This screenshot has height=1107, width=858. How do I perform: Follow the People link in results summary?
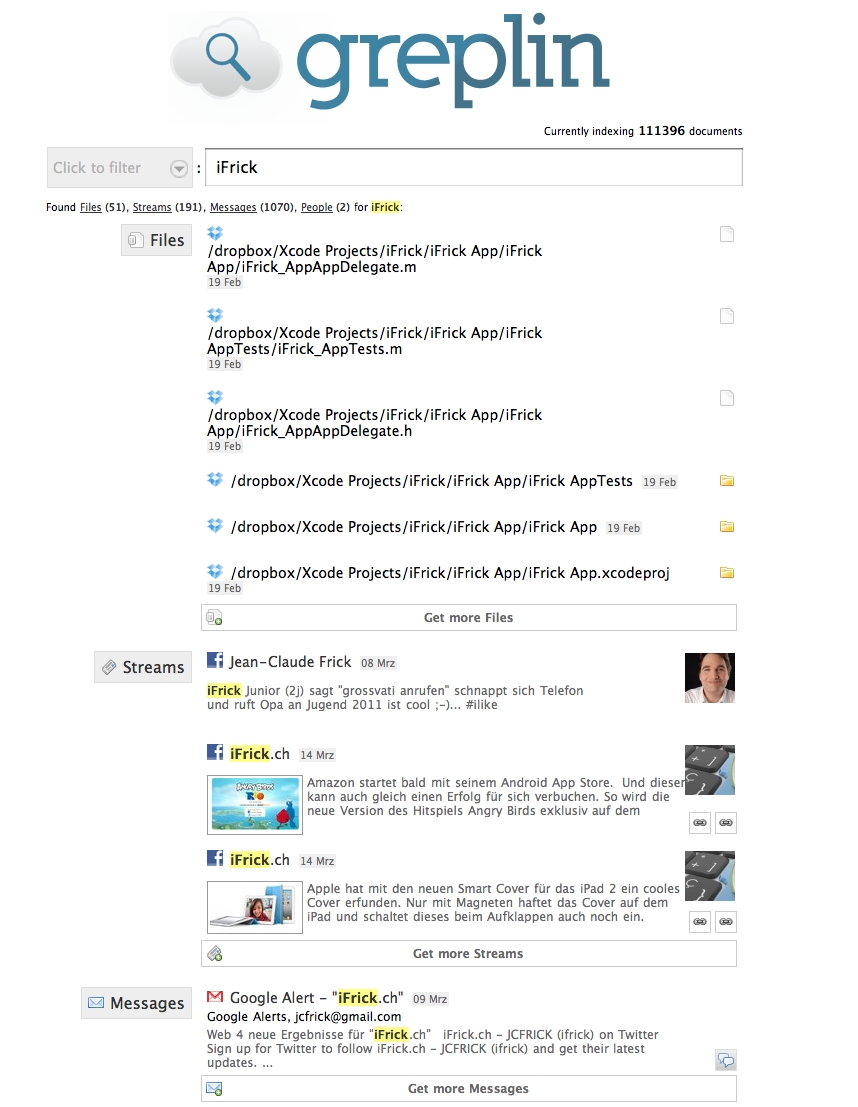pos(316,207)
